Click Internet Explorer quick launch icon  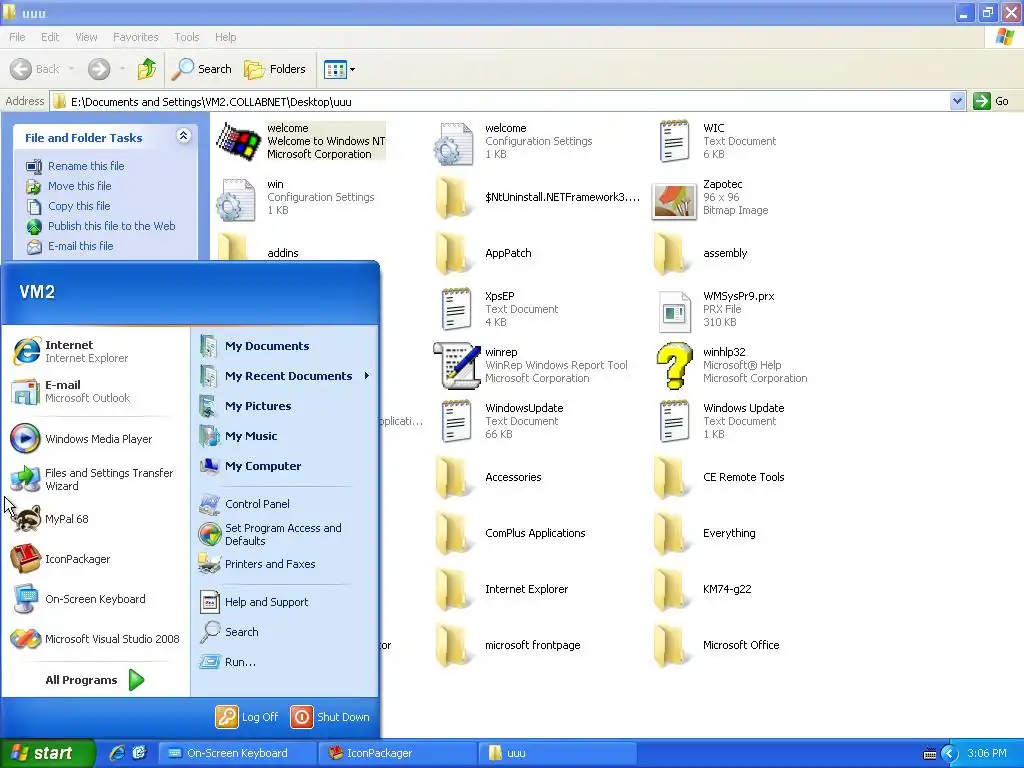[117, 753]
